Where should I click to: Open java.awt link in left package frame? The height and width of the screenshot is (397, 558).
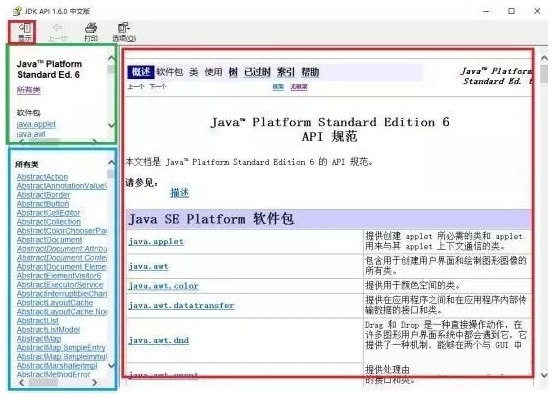[x=31, y=134]
